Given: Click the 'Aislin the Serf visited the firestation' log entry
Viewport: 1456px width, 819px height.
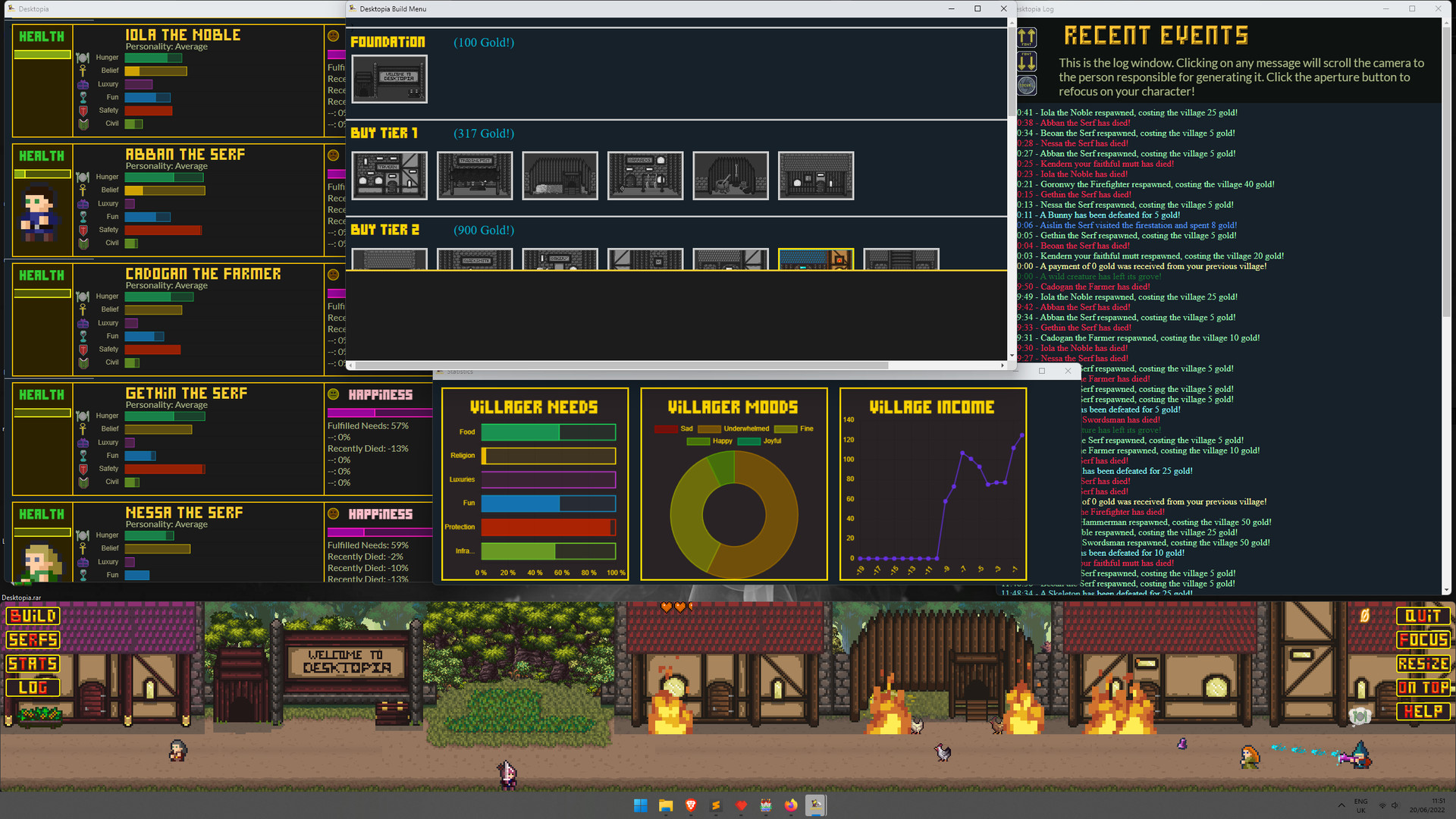Looking at the screenshot, I should (1131, 225).
